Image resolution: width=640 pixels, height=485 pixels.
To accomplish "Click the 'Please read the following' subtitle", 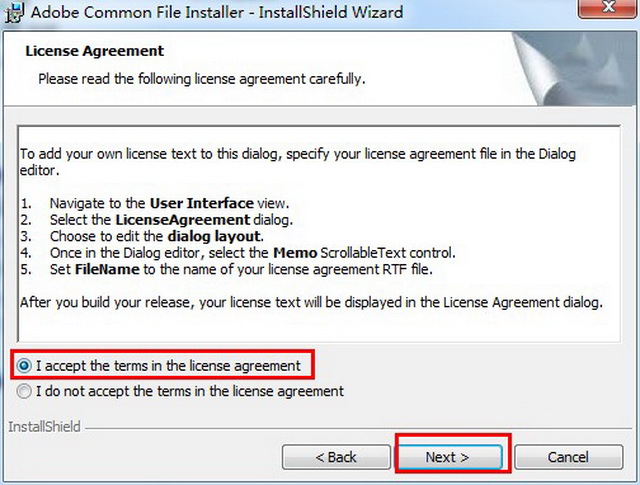I will [201, 77].
